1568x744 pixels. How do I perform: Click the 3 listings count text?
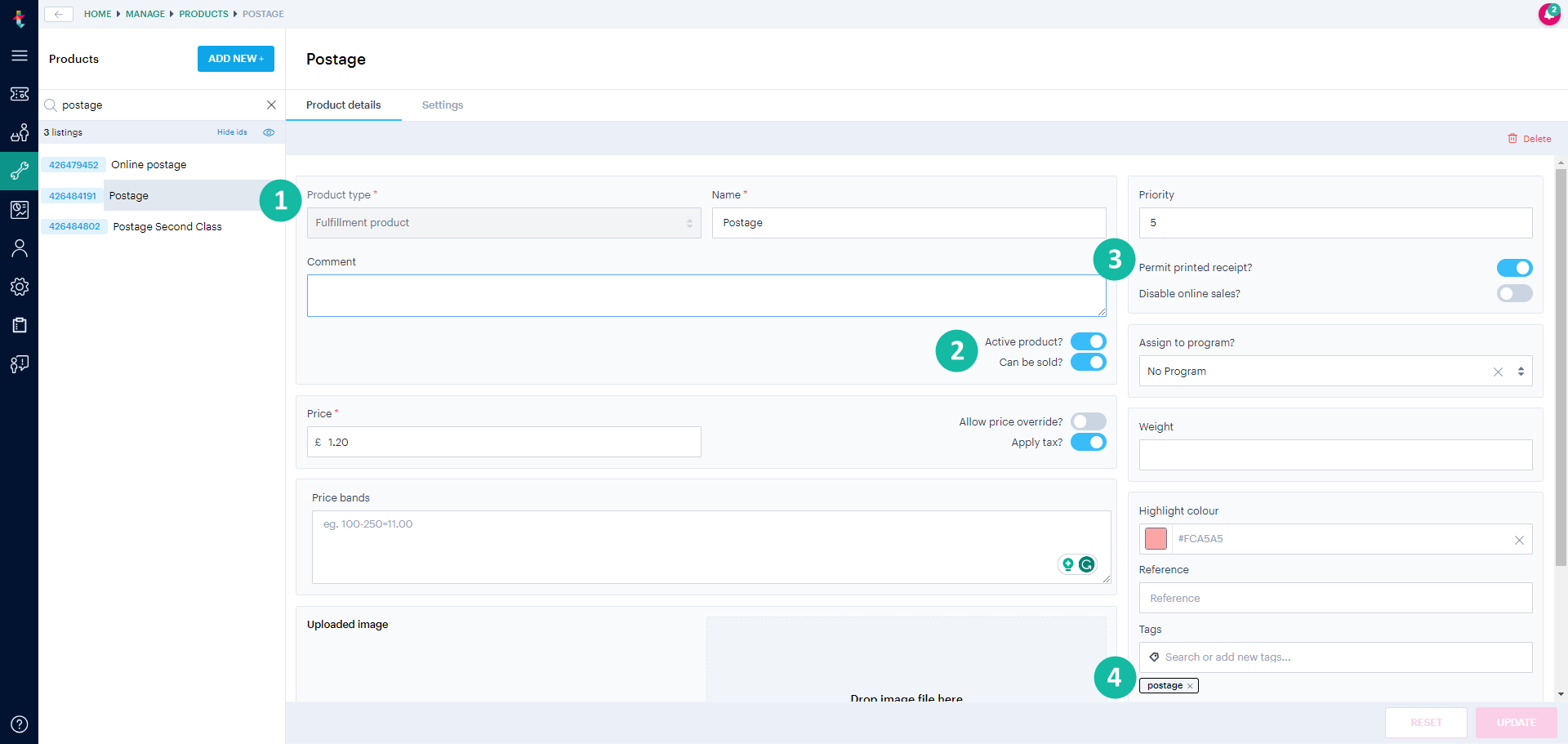point(63,132)
